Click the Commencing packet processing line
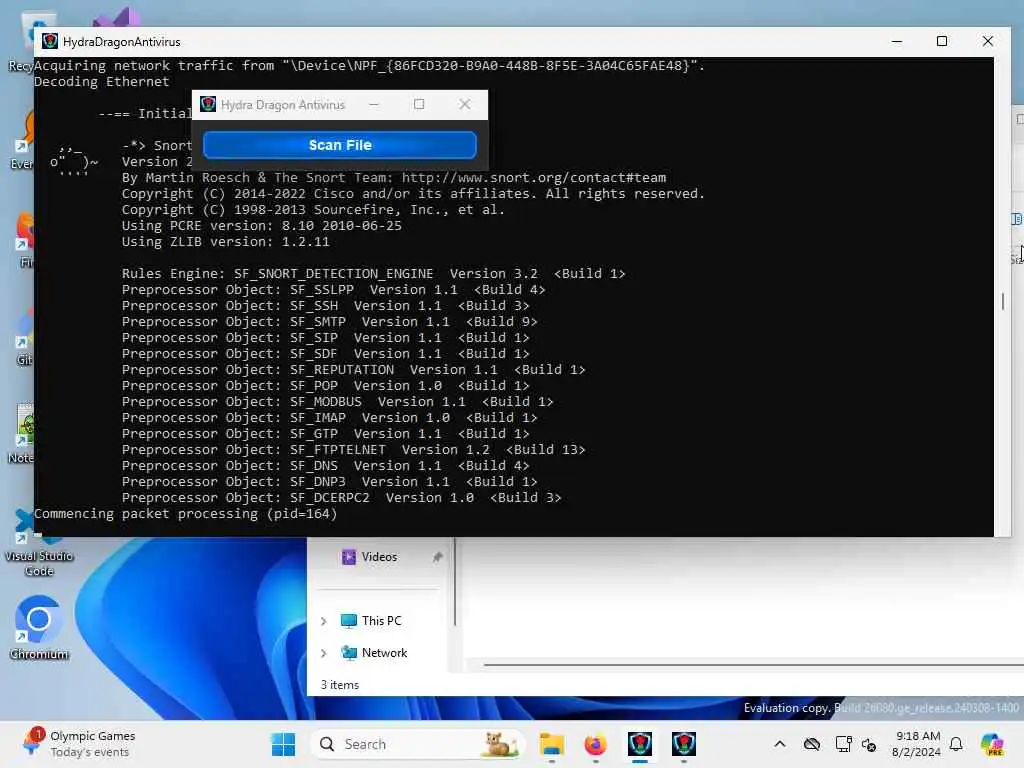Viewport: 1024px width, 768px height. point(185,514)
